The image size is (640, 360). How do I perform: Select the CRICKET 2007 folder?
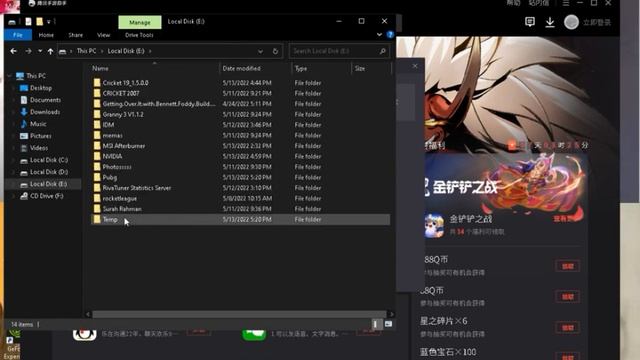(x=121, y=93)
